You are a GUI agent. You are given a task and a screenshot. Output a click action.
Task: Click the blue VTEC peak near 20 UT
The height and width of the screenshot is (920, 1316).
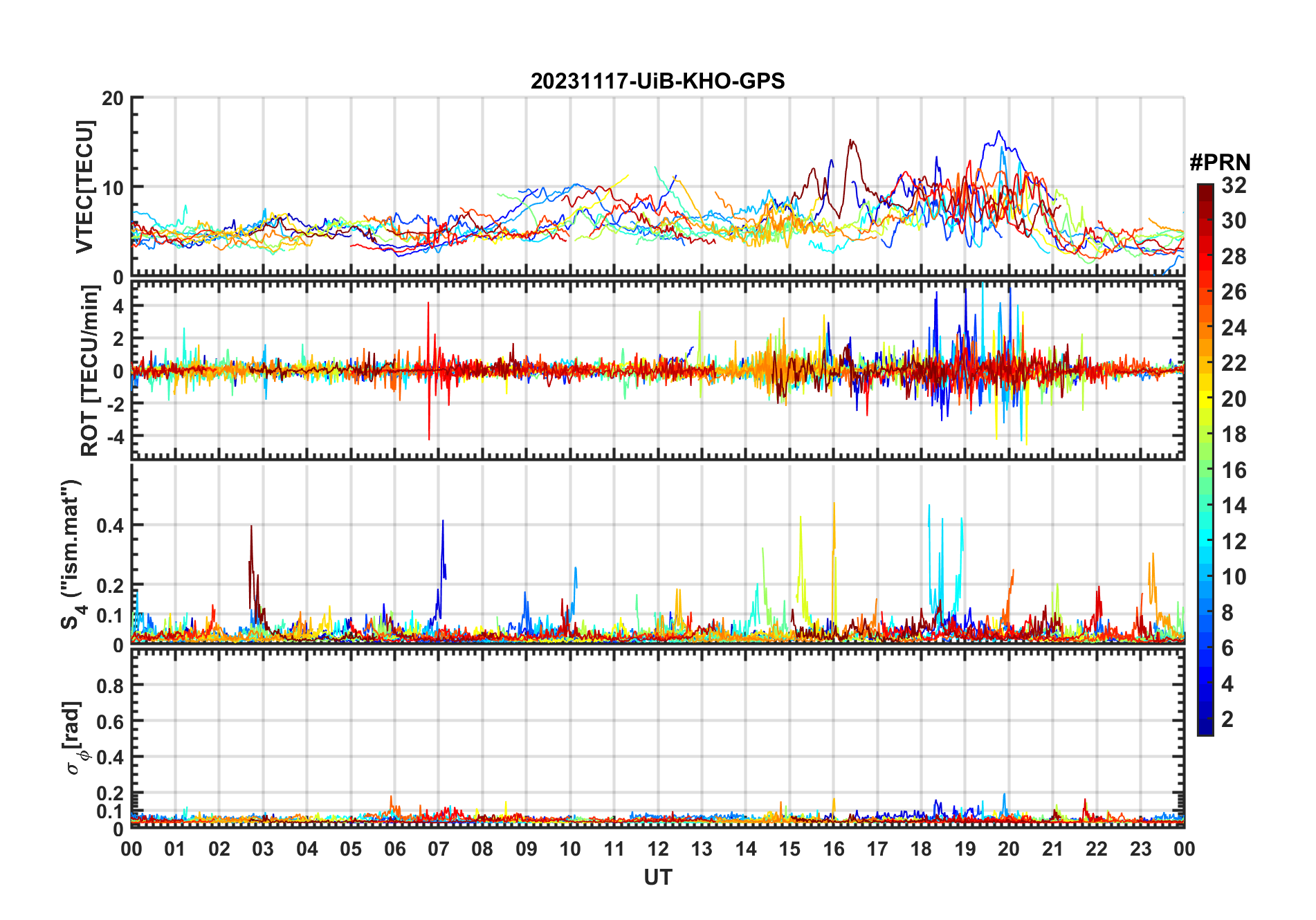[x=998, y=131]
